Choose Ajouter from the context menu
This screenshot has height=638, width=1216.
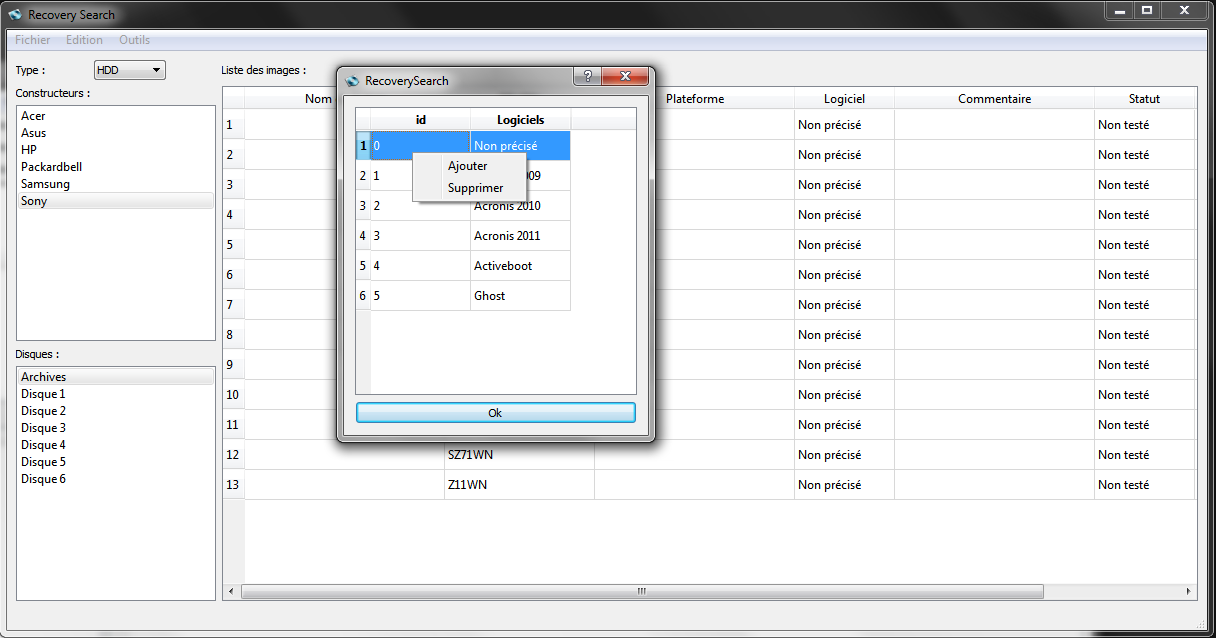coord(468,166)
